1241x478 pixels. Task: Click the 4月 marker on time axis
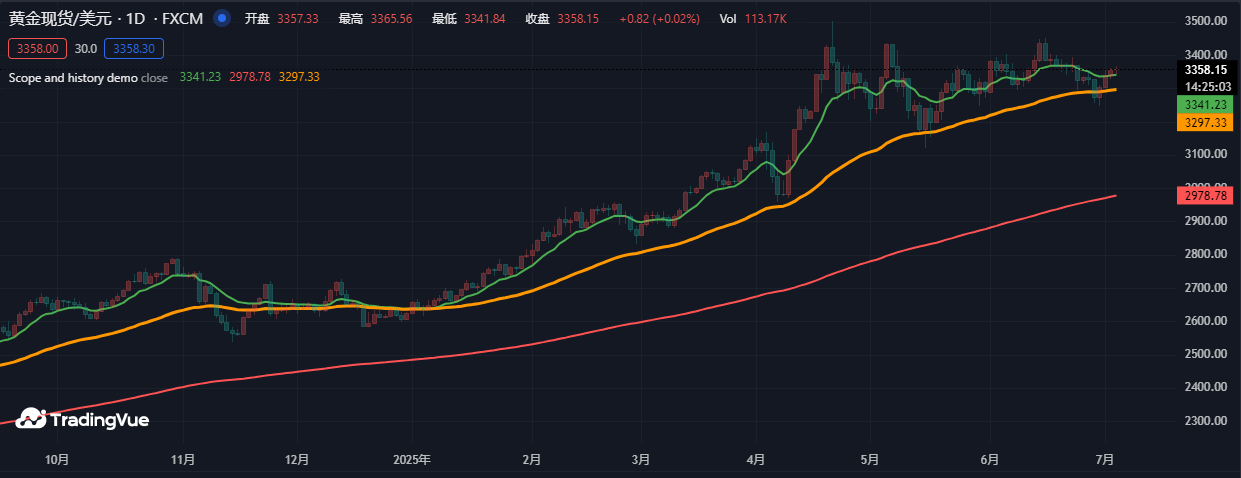pyautogui.click(x=756, y=460)
